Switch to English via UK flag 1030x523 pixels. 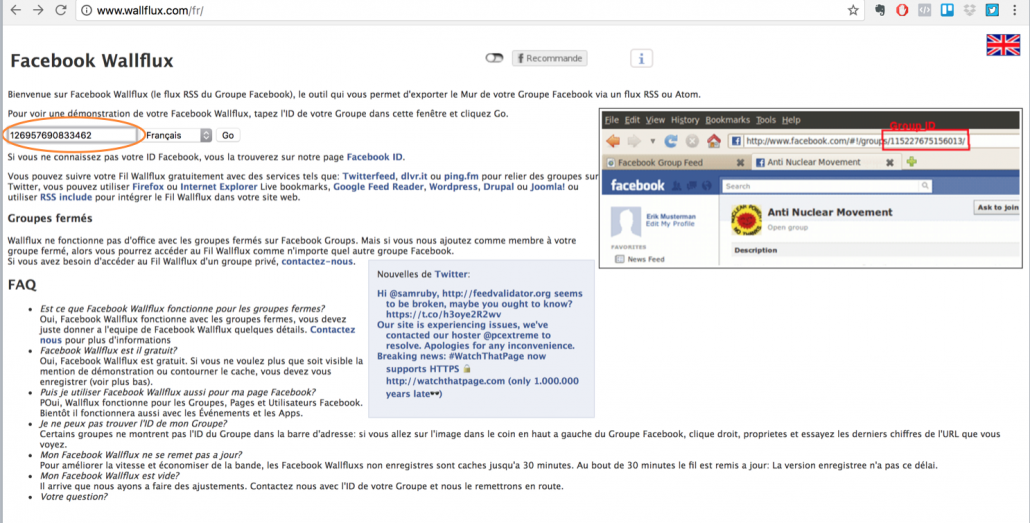[x=1003, y=45]
